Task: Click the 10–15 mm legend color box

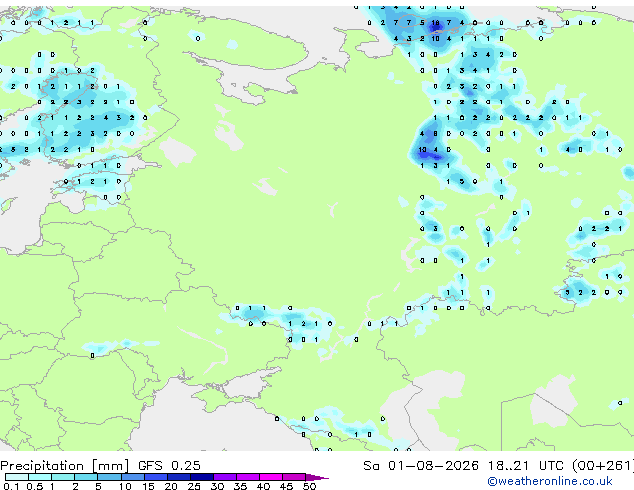Action: click(x=133, y=477)
